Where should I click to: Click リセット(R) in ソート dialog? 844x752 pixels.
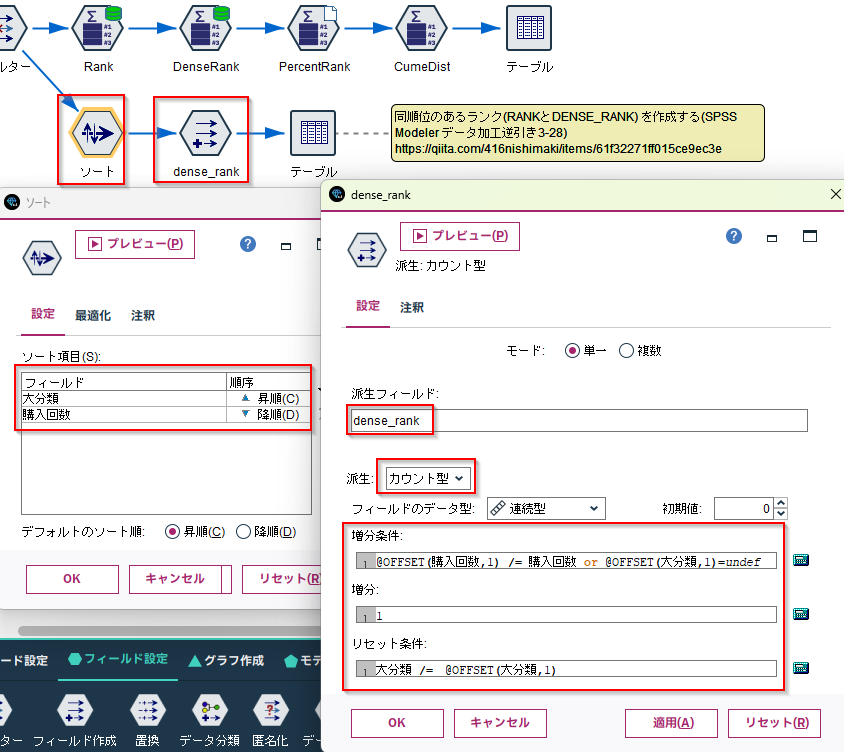(x=282, y=579)
